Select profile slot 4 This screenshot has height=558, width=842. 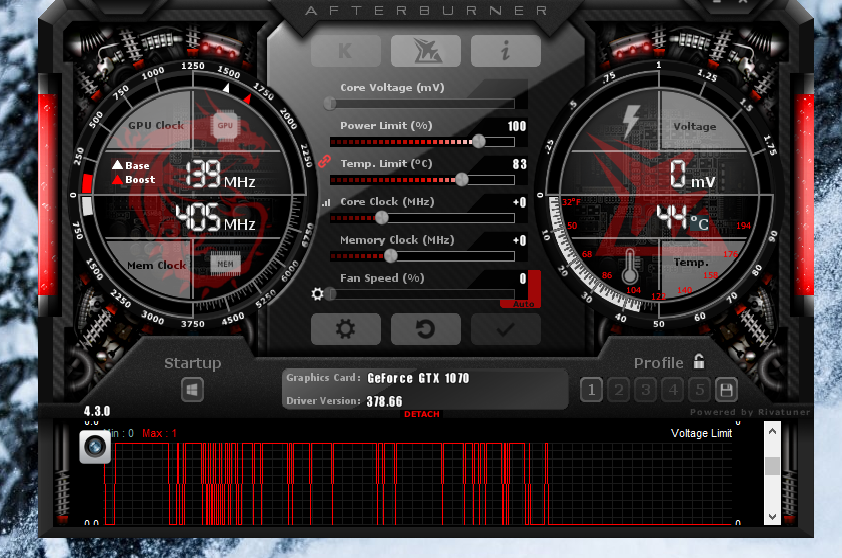click(673, 390)
